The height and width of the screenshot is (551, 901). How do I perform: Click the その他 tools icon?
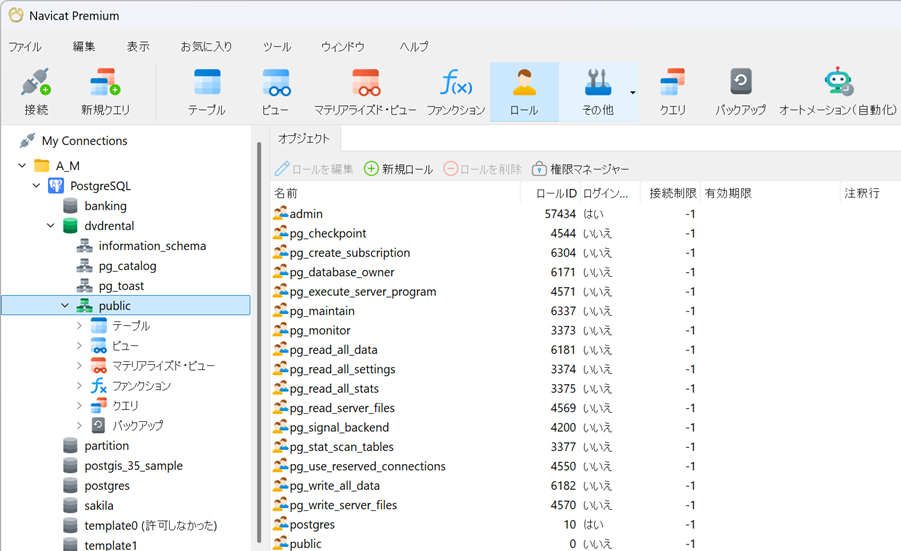(x=598, y=83)
